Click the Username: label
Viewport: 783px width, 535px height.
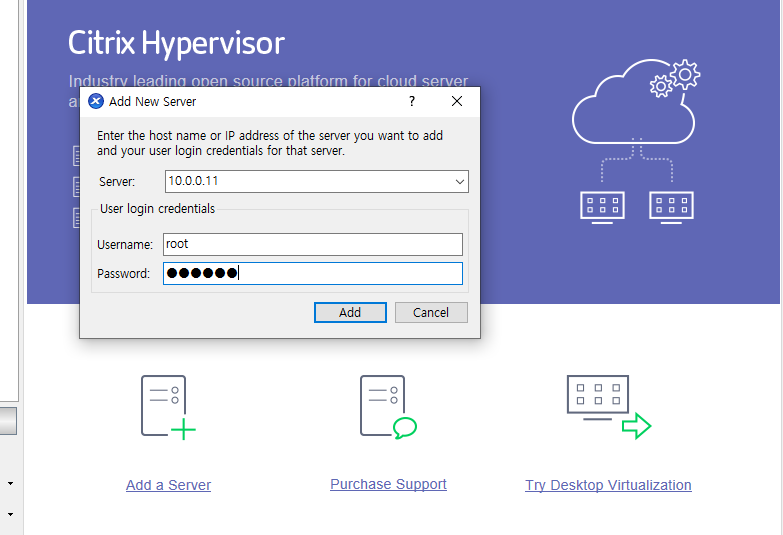tap(125, 244)
